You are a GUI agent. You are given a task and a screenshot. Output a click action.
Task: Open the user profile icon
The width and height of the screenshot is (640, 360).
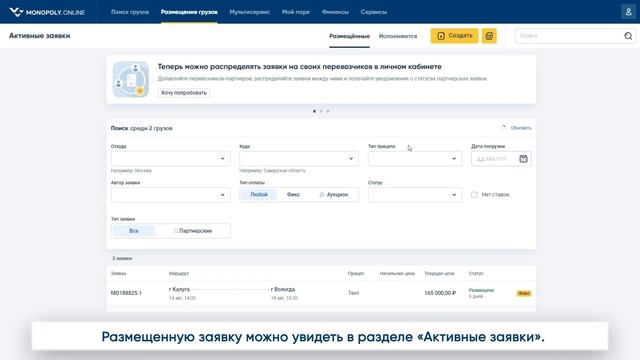628,12
